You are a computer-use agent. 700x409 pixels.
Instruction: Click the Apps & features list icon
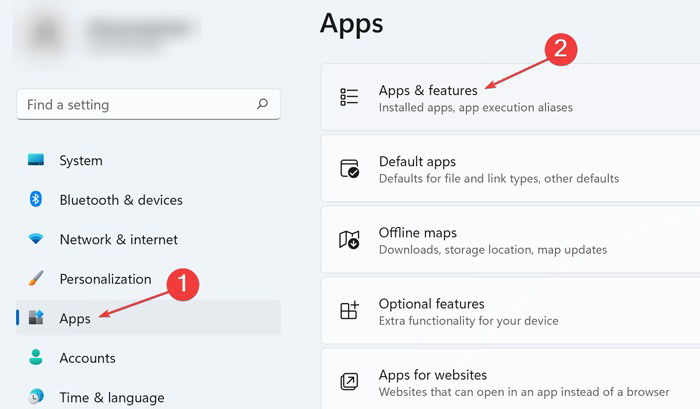(349, 97)
